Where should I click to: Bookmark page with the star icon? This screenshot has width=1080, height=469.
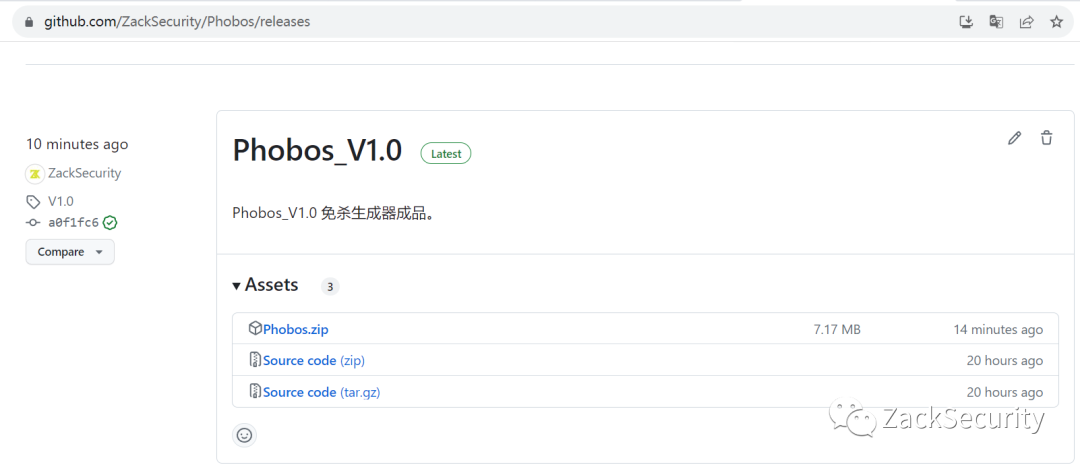(1057, 22)
